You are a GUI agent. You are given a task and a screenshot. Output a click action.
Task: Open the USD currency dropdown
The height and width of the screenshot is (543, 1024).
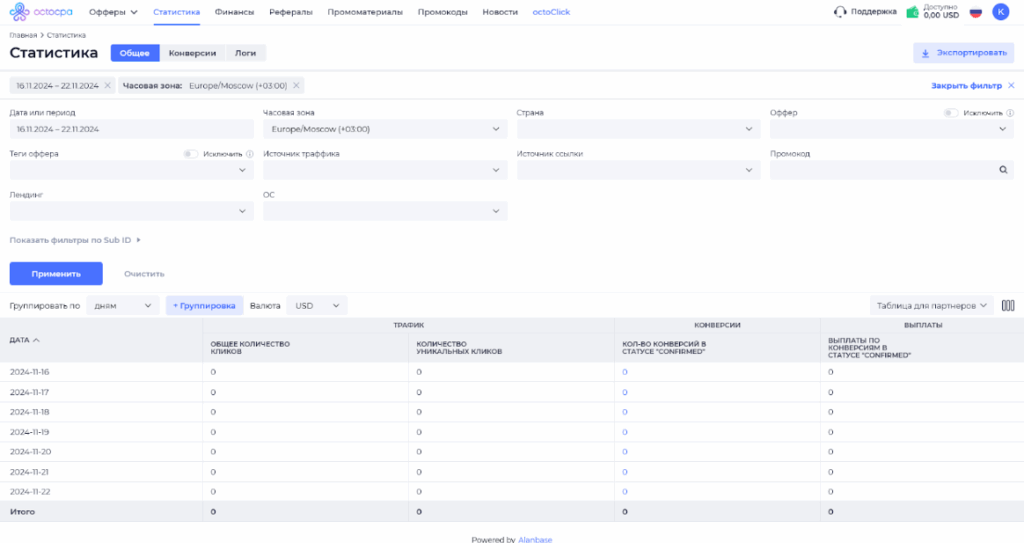coord(317,305)
